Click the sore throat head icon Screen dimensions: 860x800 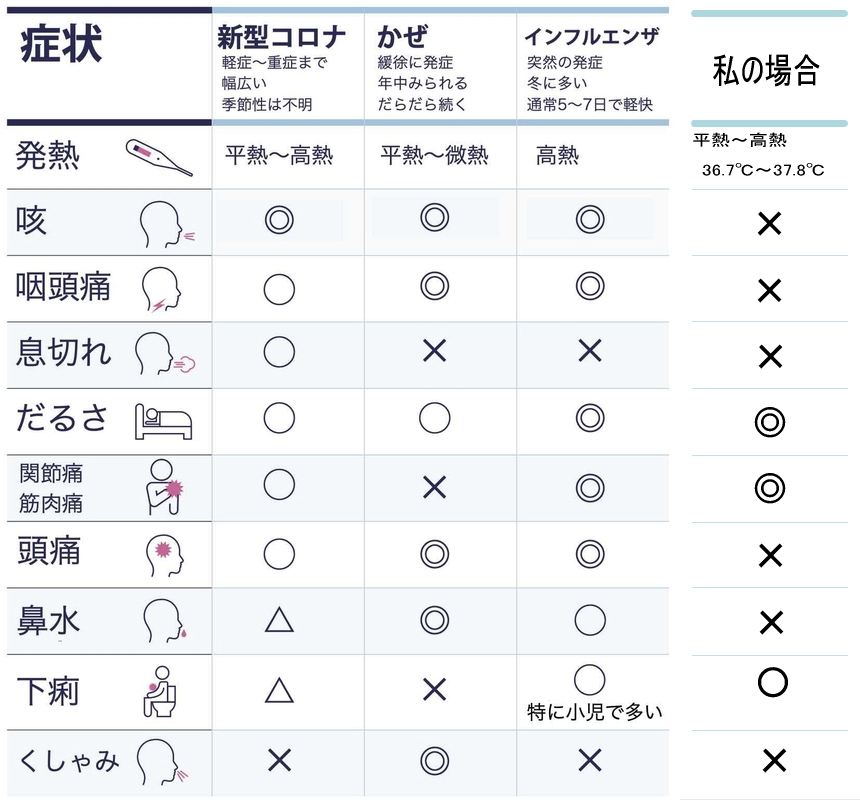coord(162,289)
